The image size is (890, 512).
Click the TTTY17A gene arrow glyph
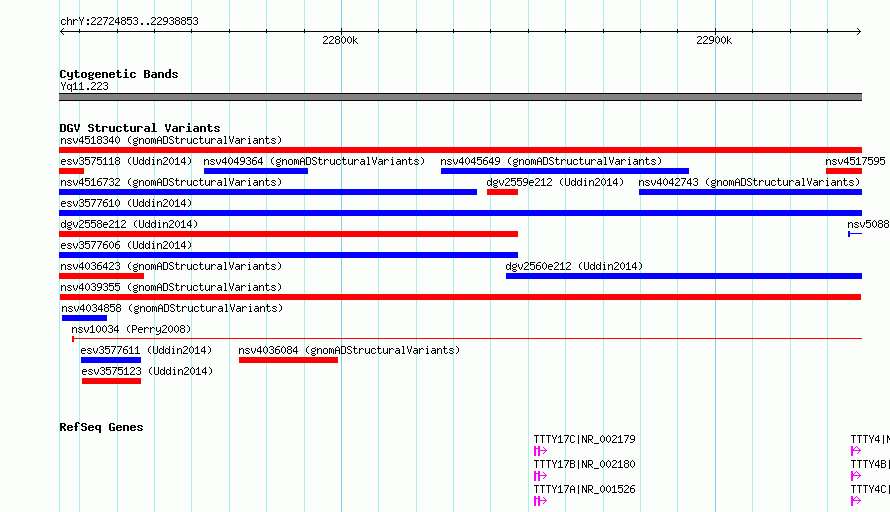pyautogui.click(x=540, y=501)
